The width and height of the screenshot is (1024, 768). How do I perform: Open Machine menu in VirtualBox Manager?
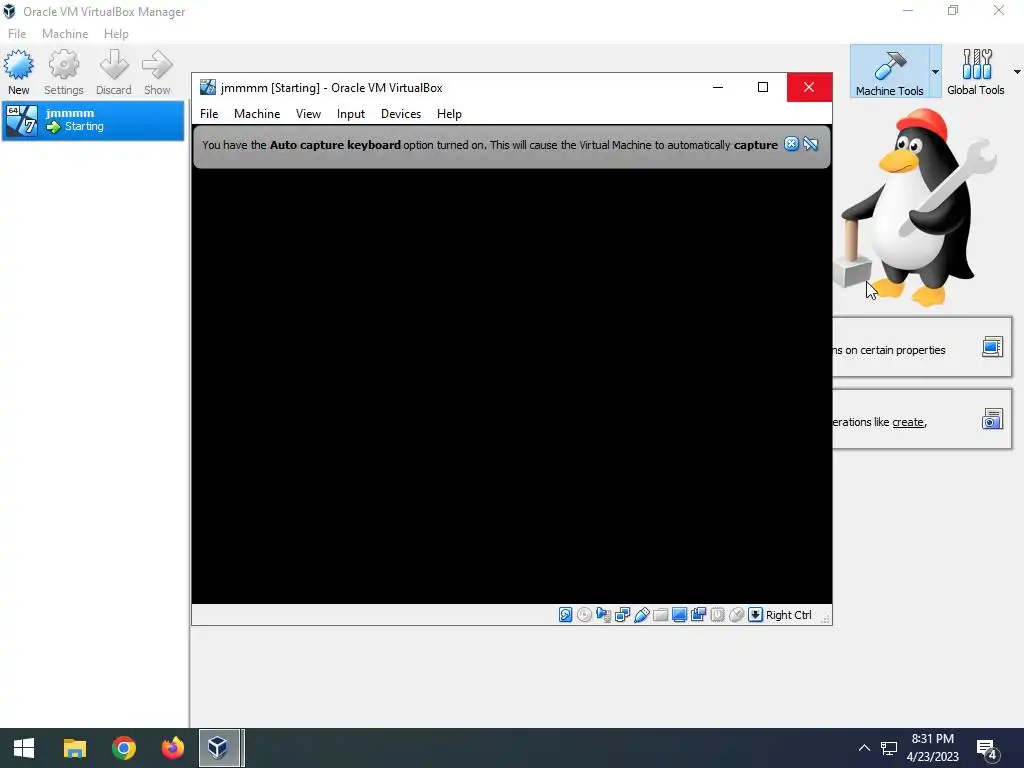(65, 33)
